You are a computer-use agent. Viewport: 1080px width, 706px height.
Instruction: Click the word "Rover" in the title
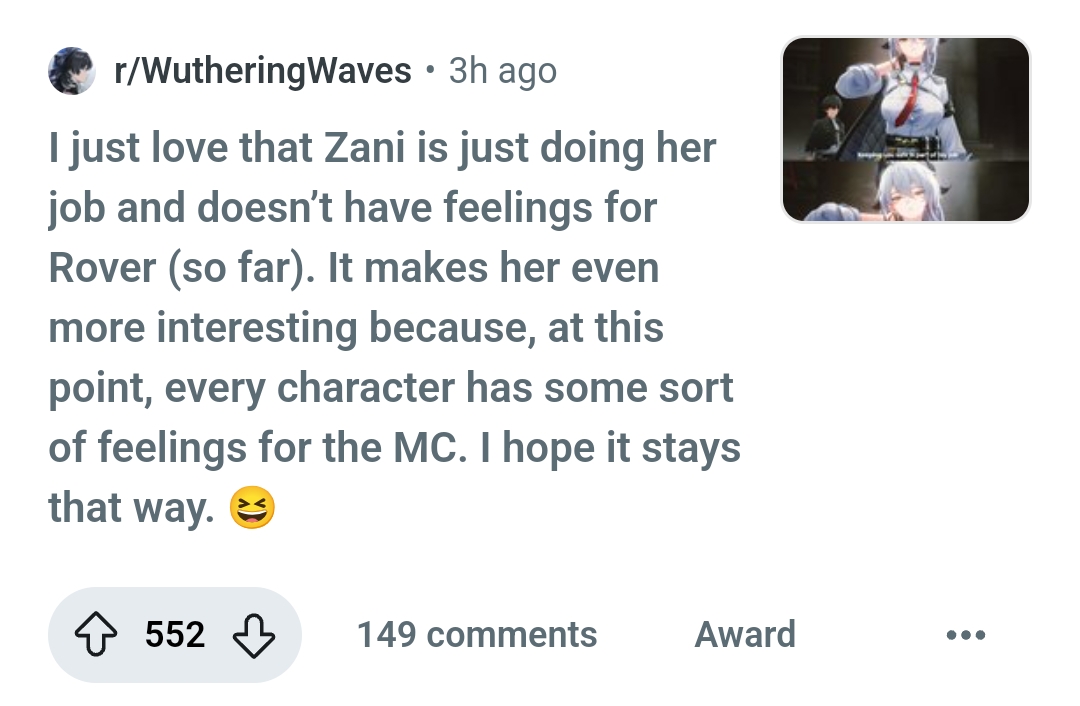102,268
